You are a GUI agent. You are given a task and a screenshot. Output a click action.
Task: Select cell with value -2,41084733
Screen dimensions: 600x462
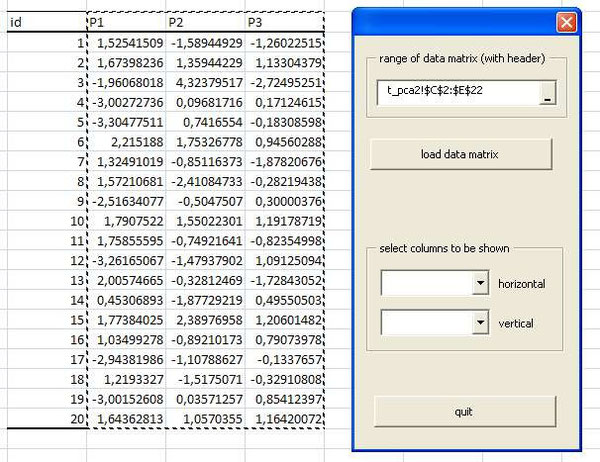pyautogui.click(x=205, y=181)
